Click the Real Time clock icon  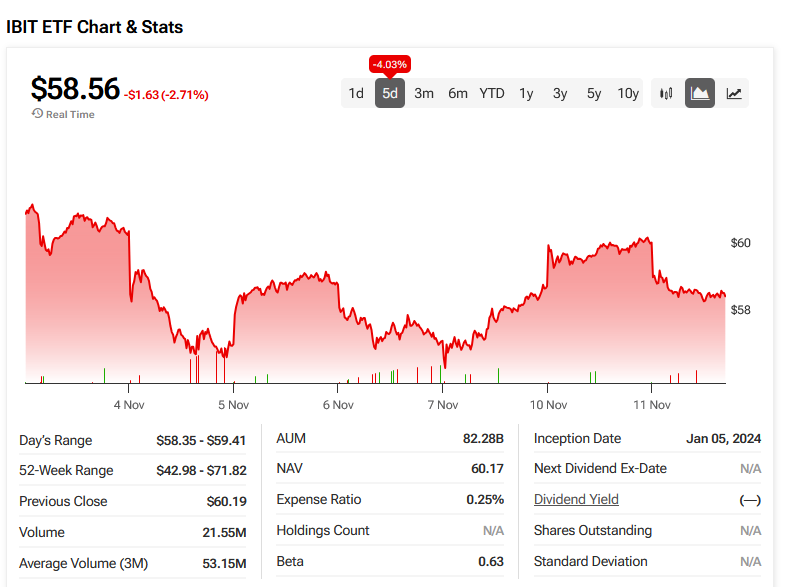coord(37,114)
